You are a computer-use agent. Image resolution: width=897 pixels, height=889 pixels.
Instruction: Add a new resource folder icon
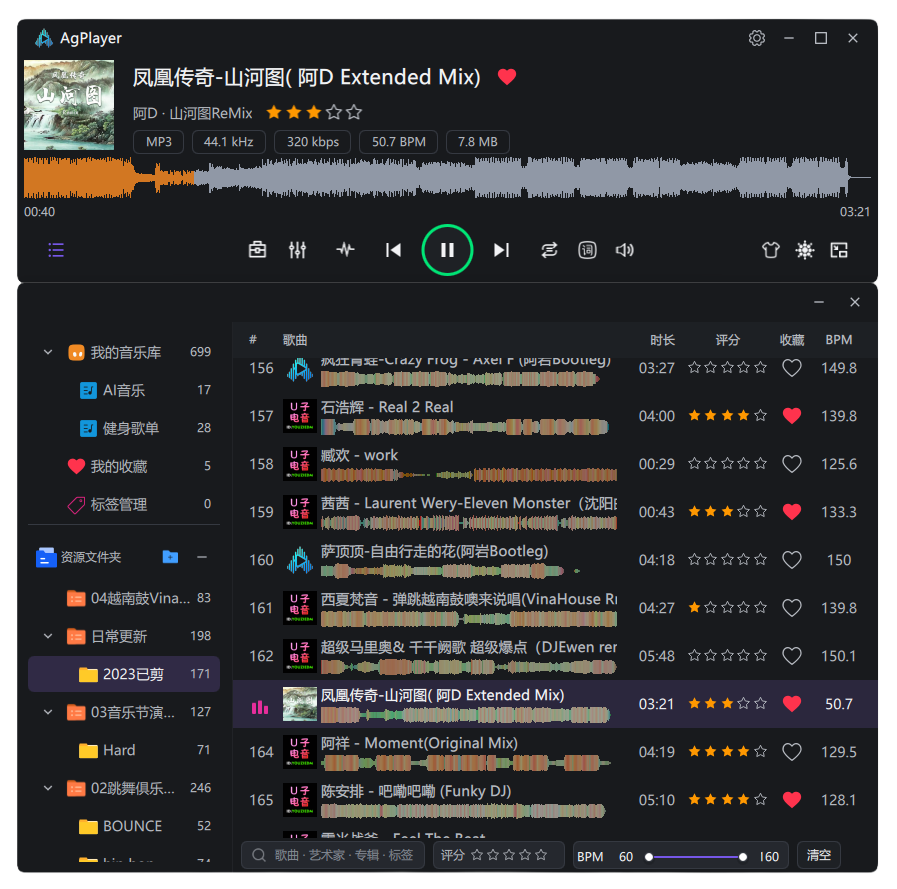click(x=170, y=557)
